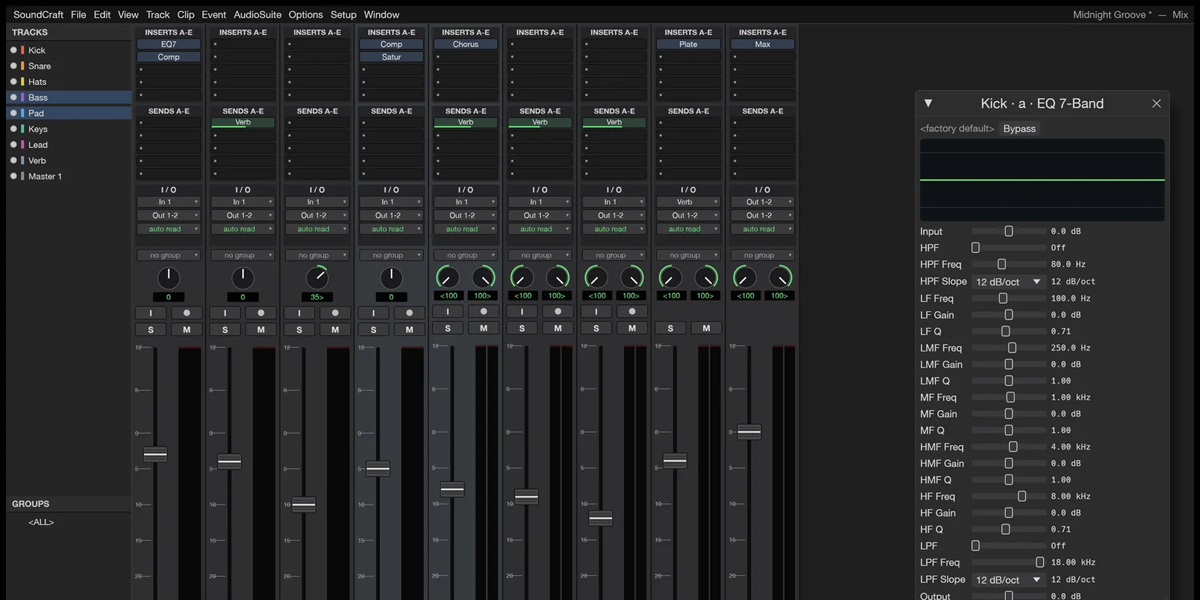Click the volume fader on Max strip
Screen dimensions: 1200x600
pyautogui.click(x=749, y=432)
